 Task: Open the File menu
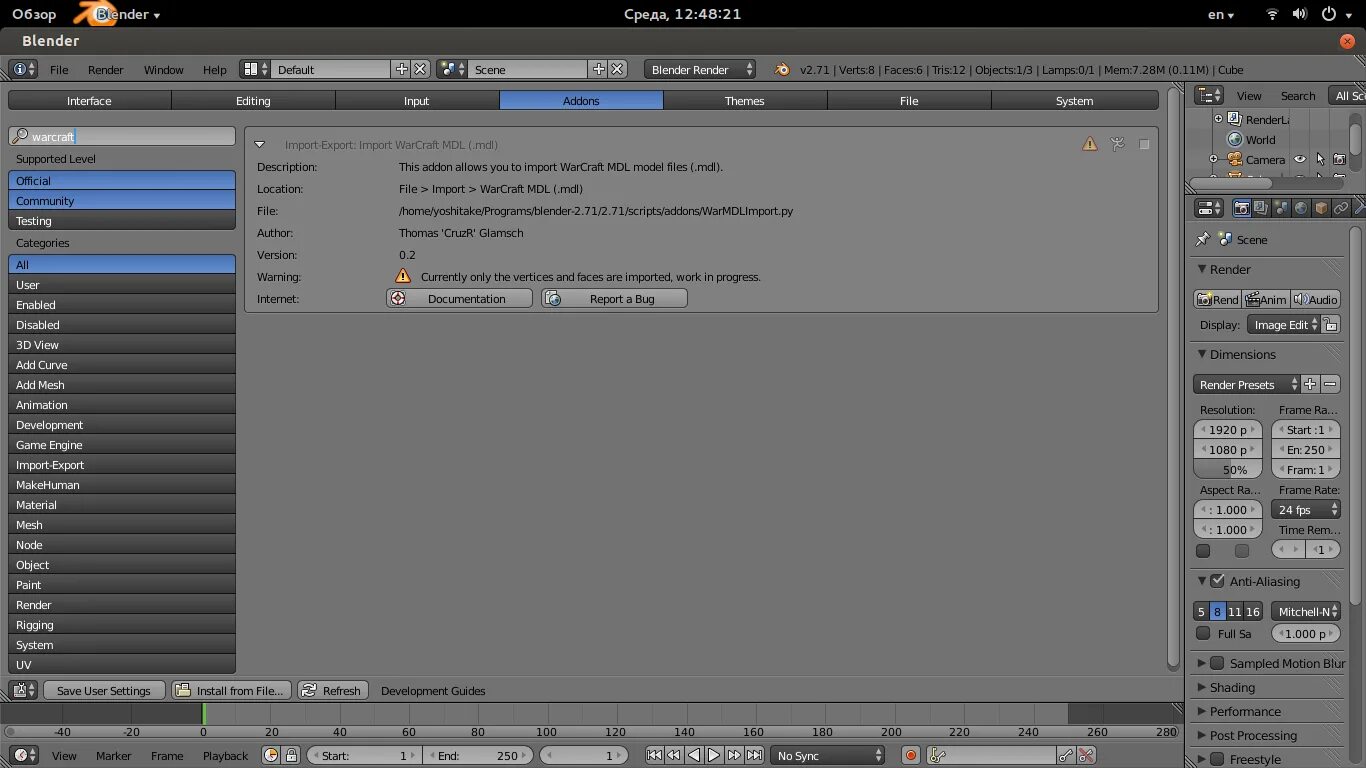pos(59,69)
